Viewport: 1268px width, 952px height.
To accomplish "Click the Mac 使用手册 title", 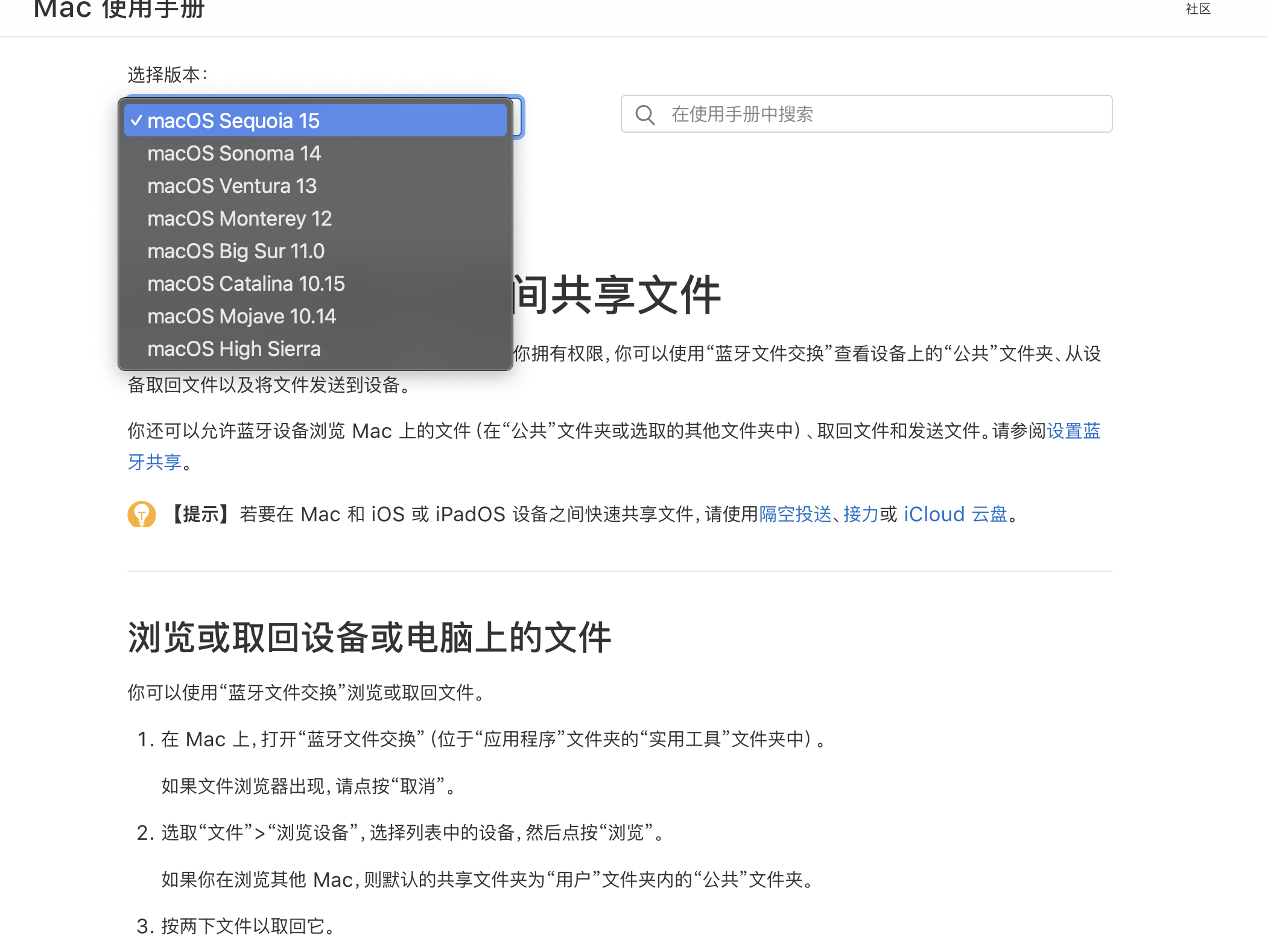I will point(119,9).
